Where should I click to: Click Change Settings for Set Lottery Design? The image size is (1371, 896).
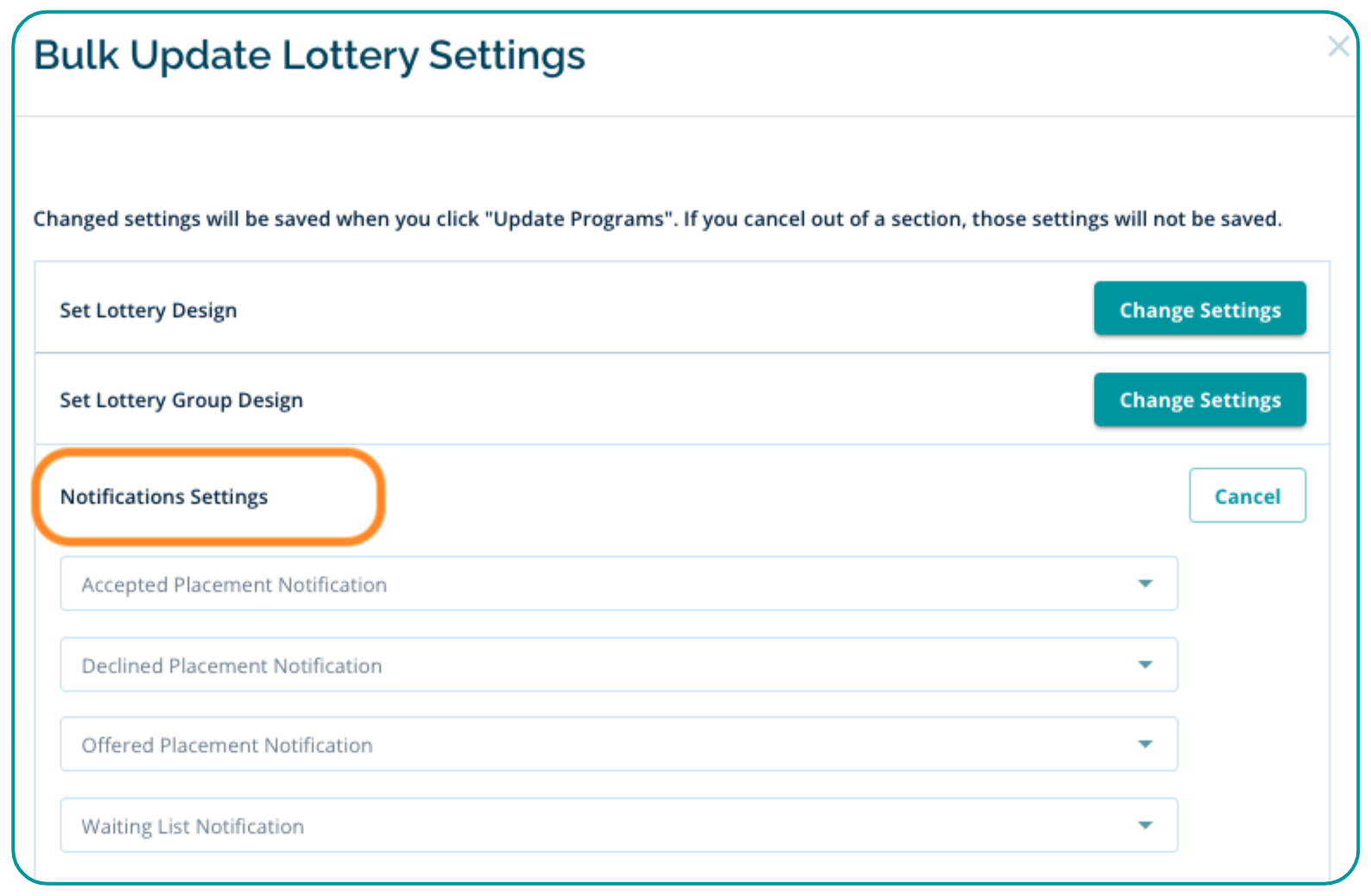tap(1199, 309)
